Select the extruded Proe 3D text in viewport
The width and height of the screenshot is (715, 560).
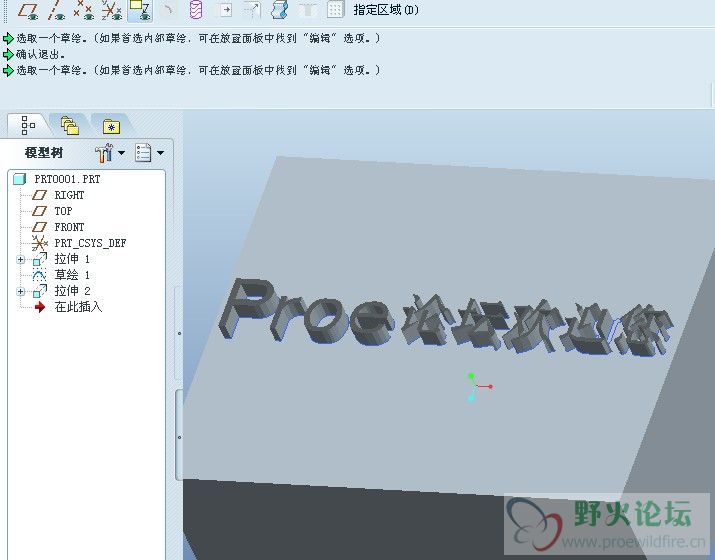pos(306,312)
